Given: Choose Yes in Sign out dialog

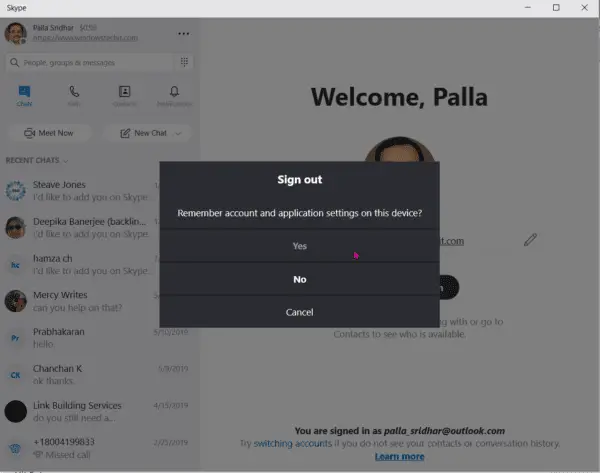Looking at the screenshot, I should [x=300, y=246].
